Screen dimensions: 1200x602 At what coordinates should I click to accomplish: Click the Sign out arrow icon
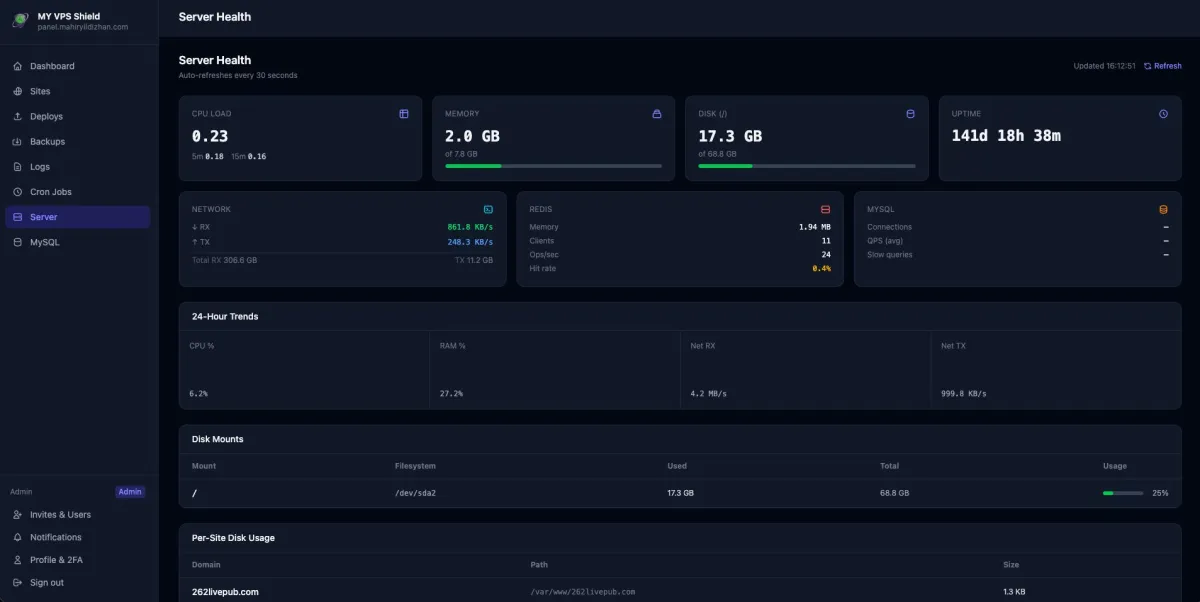click(x=18, y=583)
